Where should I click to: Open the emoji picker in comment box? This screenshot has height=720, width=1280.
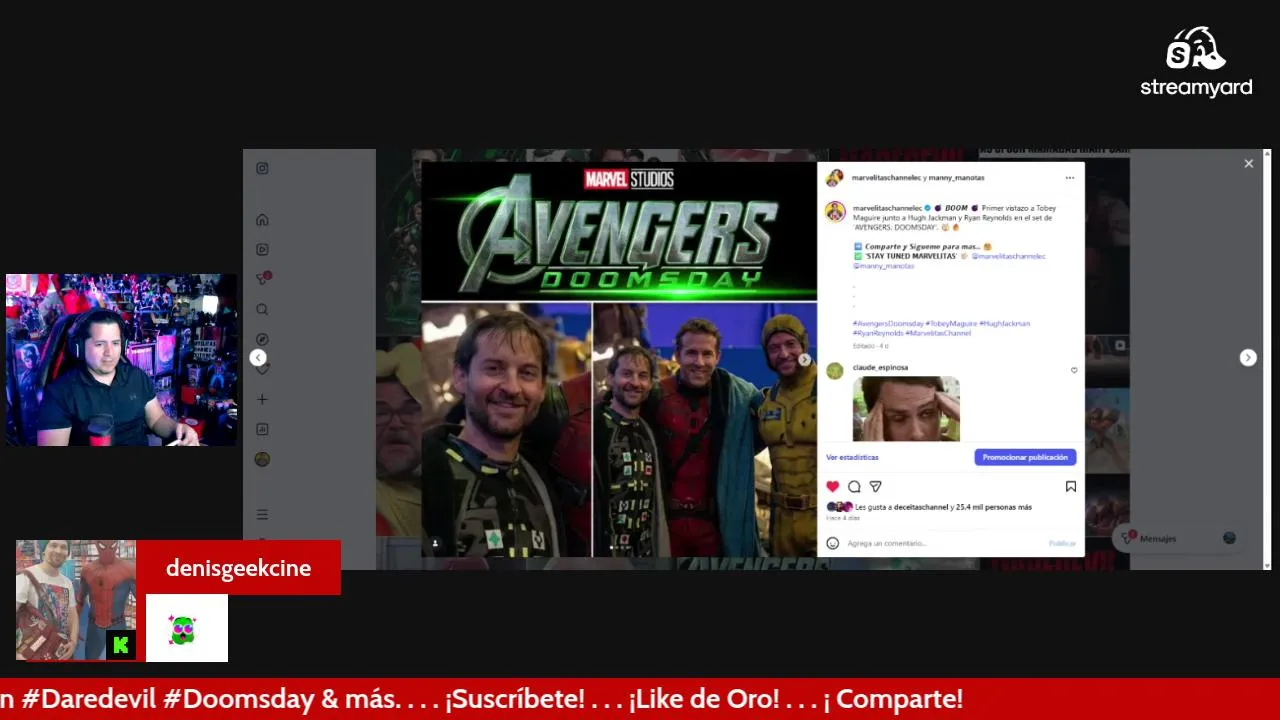833,543
